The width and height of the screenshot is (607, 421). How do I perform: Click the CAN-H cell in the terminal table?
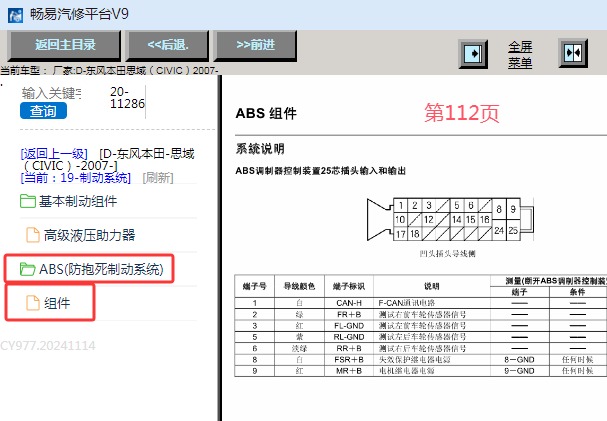349,303
